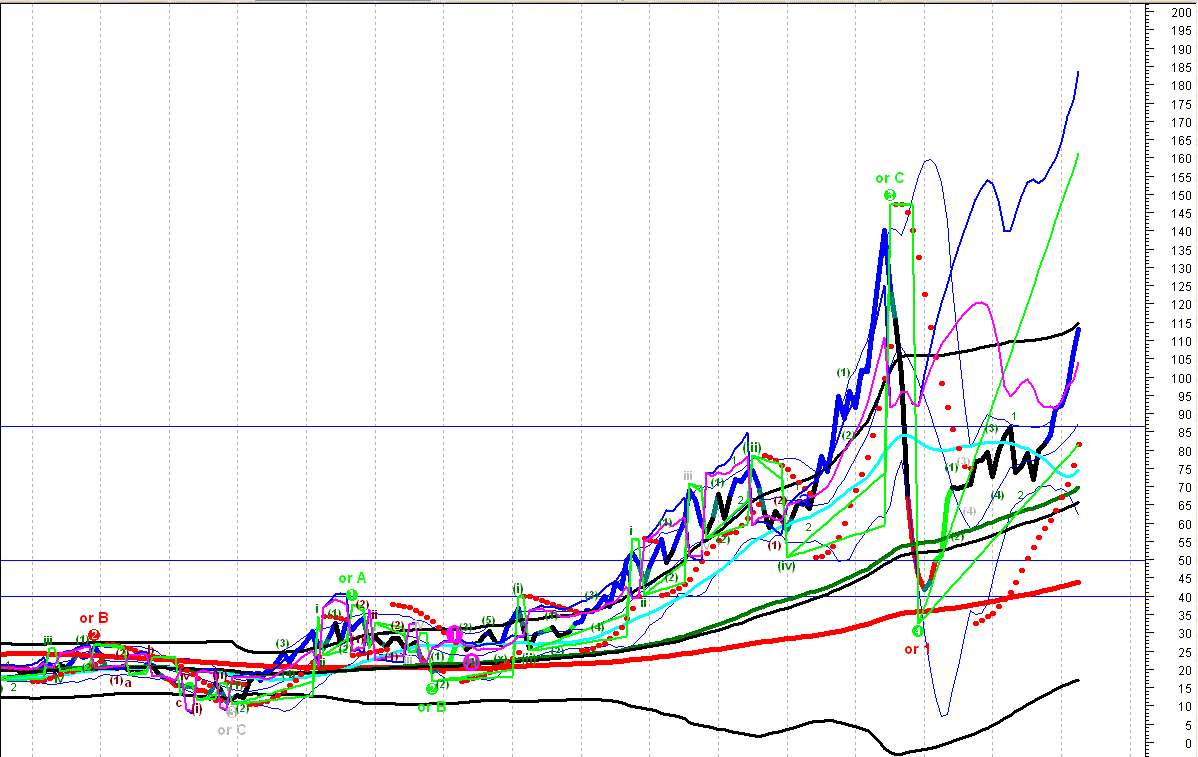Select the 50 value on price axis
The width and height of the screenshot is (1198, 757).
(1181, 561)
